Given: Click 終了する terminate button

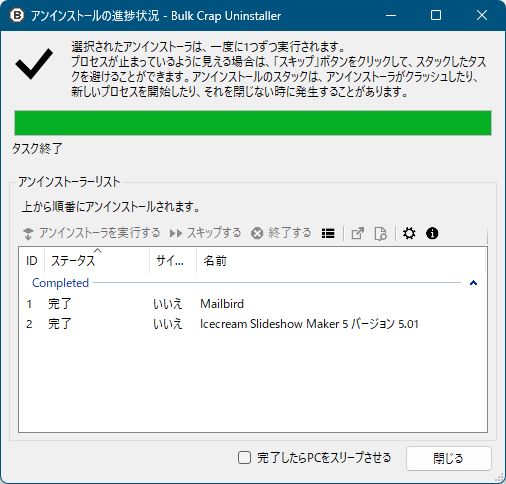Looking at the screenshot, I should coord(281,233).
